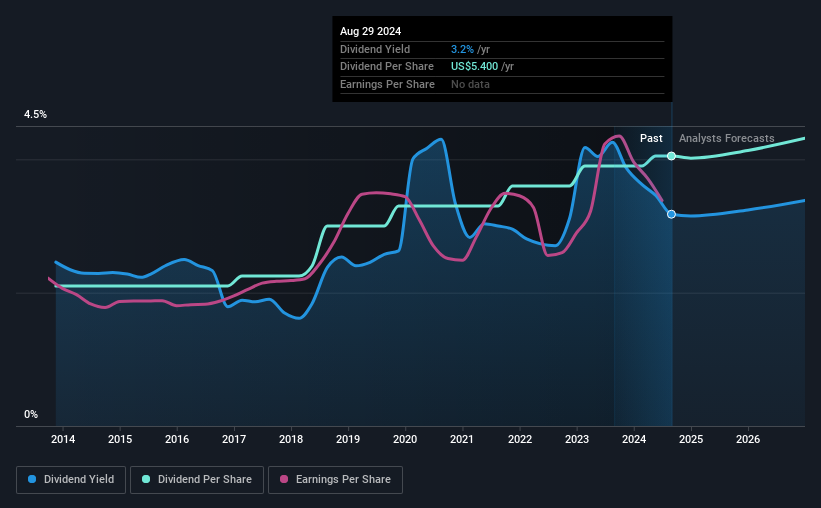Viewport: 821px width, 508px height.
Task: Select the teal Dividend Per Share data point
Action: (671, 156)
